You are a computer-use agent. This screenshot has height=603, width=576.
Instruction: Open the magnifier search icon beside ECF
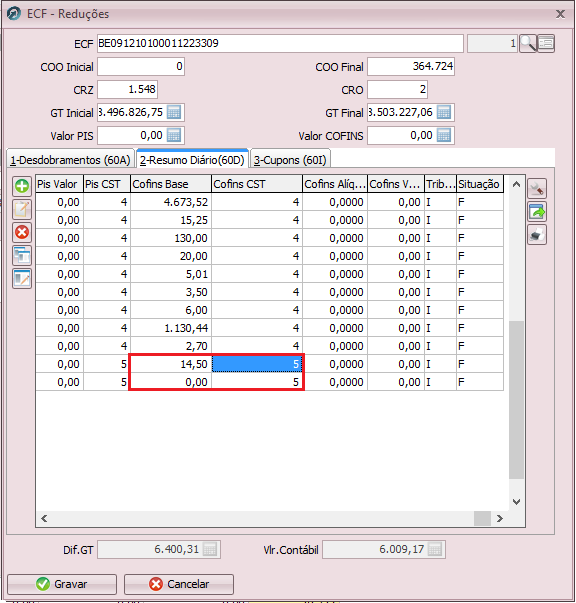pos(528,43)
